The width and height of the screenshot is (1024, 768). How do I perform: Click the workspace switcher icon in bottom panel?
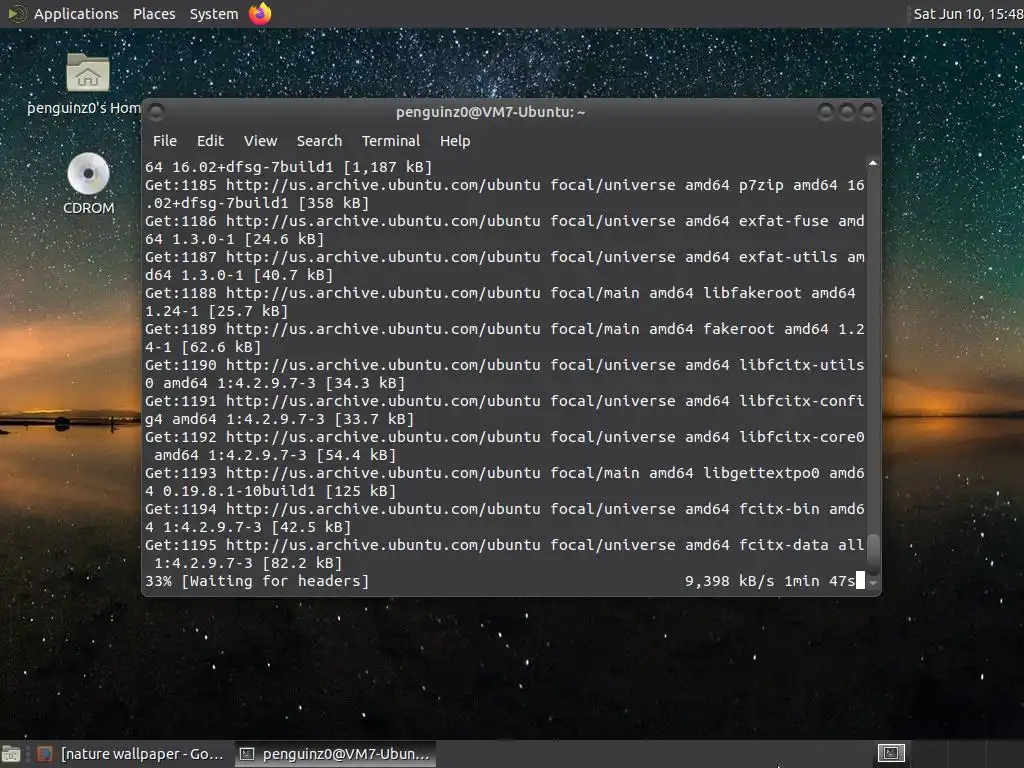(891, 754)
